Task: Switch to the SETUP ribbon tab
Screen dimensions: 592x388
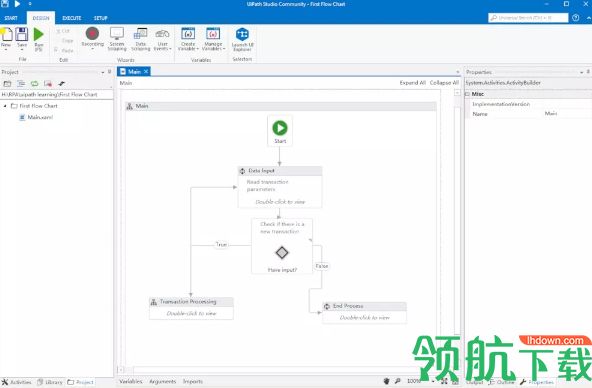Action: click(100, 18)
